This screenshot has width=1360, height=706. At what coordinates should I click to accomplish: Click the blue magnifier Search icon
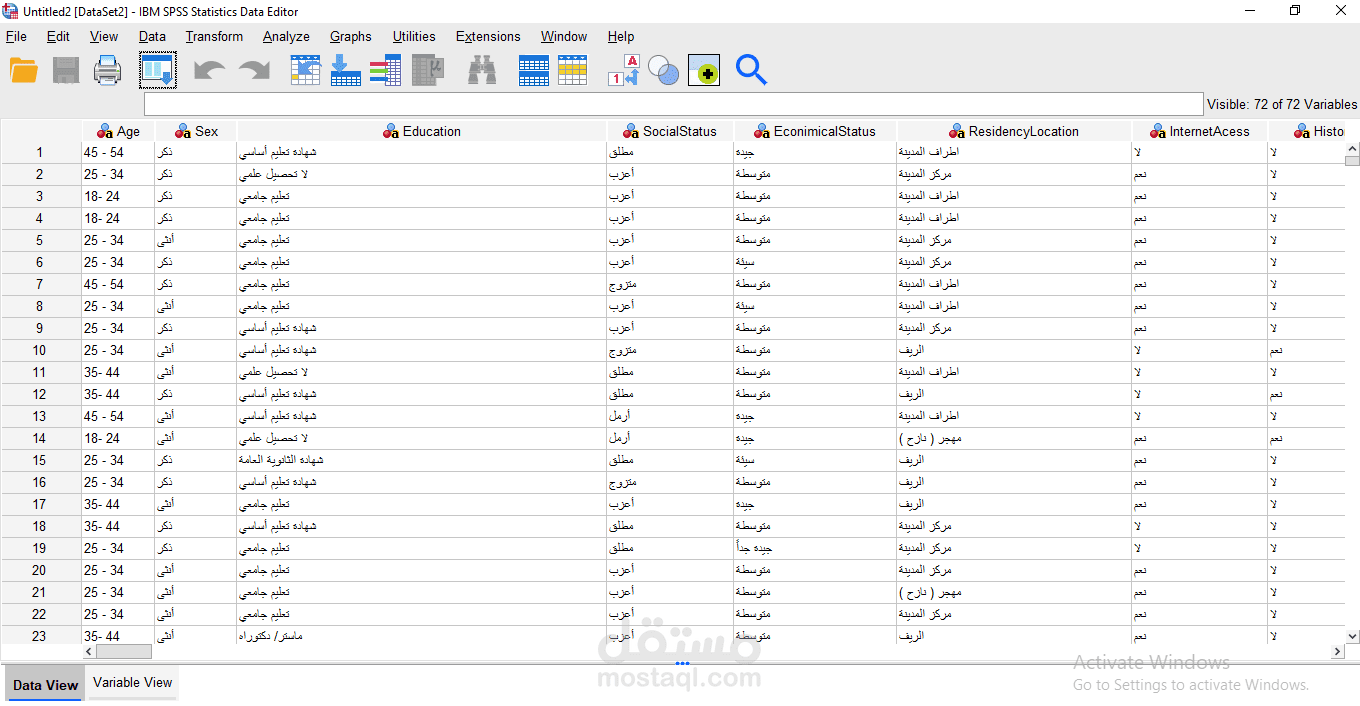(751, 70)
